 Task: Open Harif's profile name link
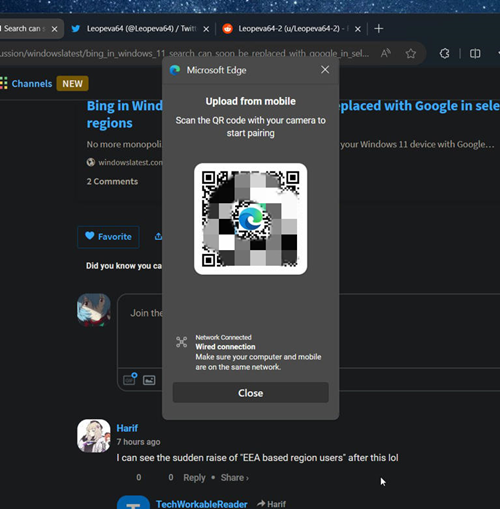point(127,428)
